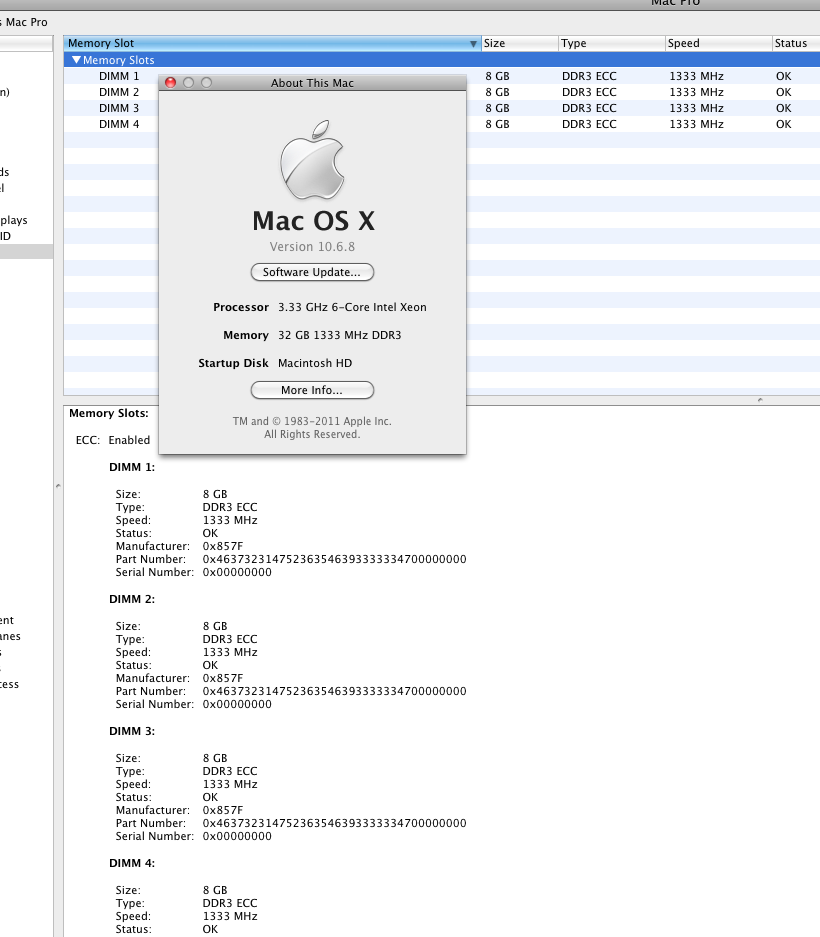The width and height of the screenshot is (820, 937).
Task: Click the split-pane divider handle above details
Action: pyautogui.click(x=760, y=399)
